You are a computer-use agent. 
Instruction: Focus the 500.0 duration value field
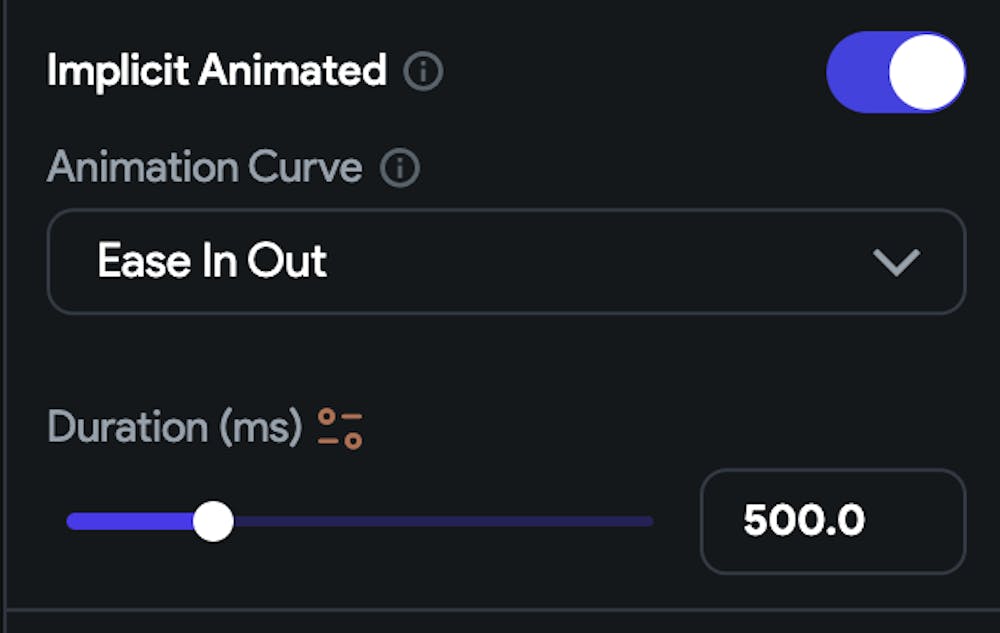832,521
